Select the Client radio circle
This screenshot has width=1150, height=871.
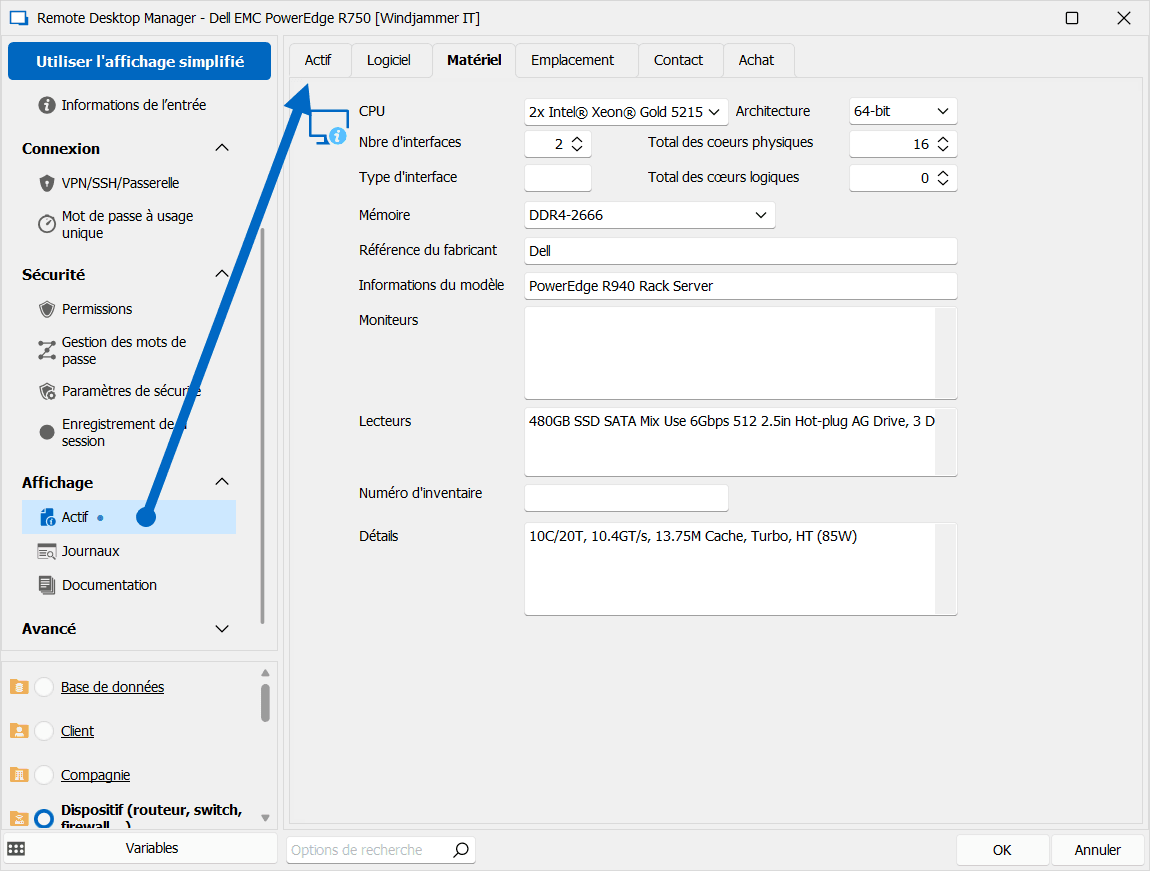click(44, 731)
